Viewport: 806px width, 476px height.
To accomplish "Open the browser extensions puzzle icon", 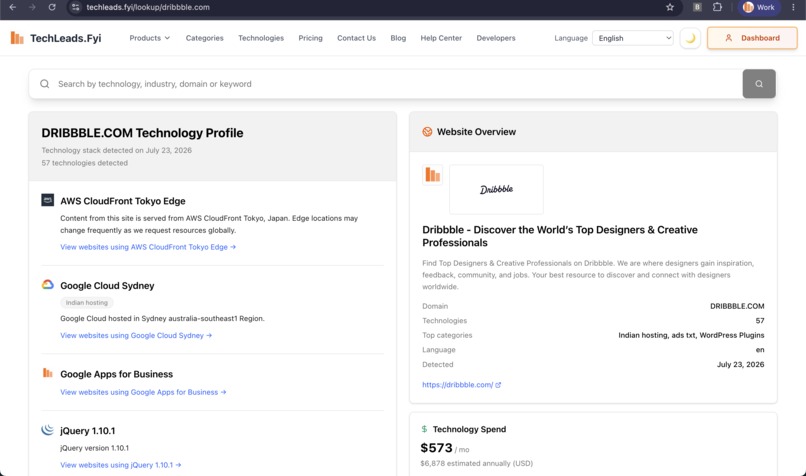I will [x=717, y=7].
